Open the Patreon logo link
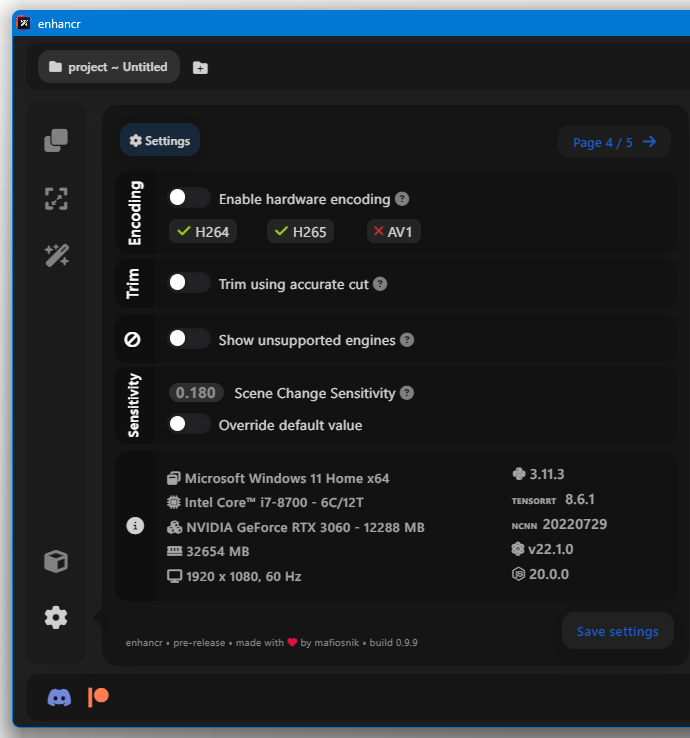The image size is (690, 738). coord(98,697)
